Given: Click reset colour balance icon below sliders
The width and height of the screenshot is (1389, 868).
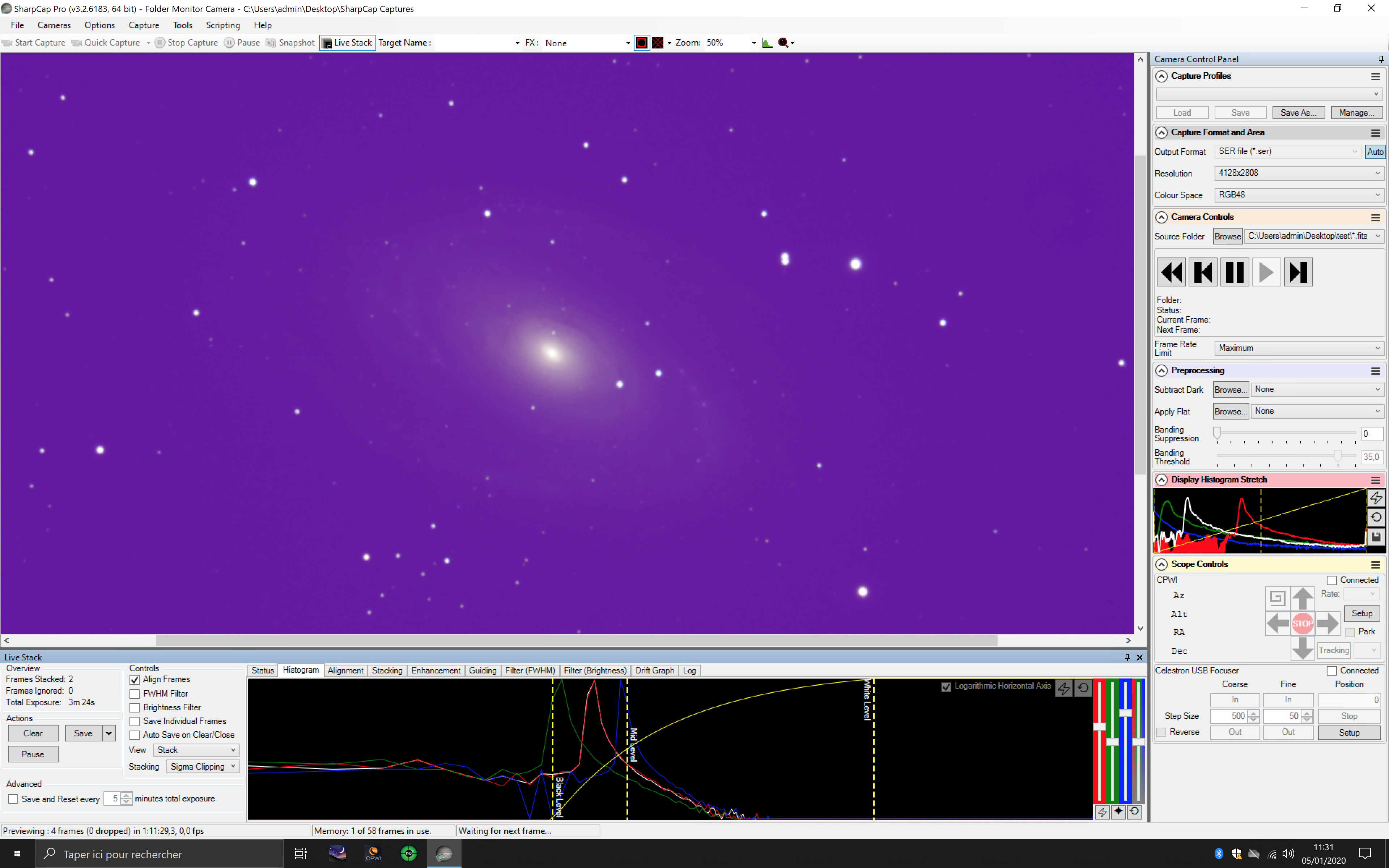Looking at the screenshot, I should coord(1134,812).
